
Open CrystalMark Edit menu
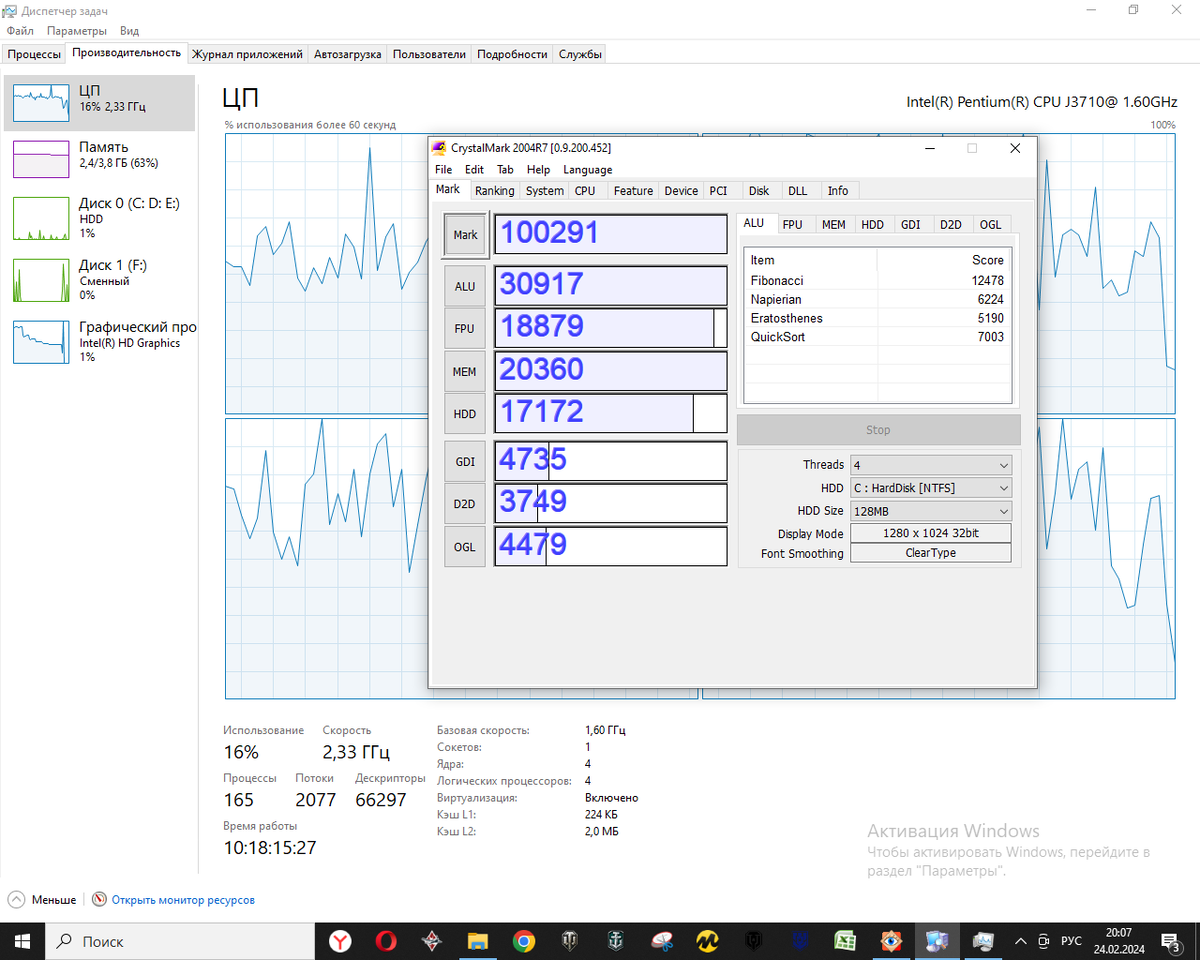[474, 170]
